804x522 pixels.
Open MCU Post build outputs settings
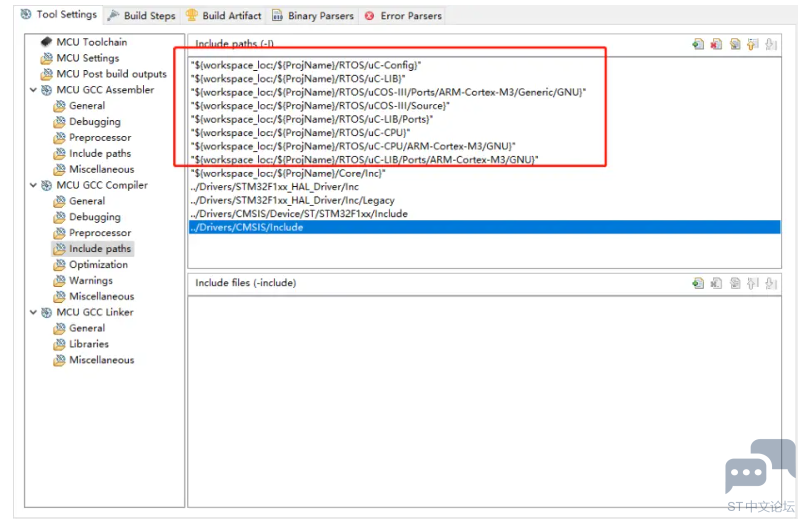111,74
